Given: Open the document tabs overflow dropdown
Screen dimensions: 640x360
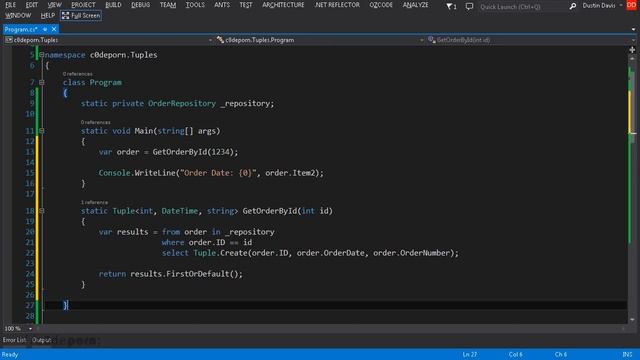Looking at the screenshot, I should [633, 29].
